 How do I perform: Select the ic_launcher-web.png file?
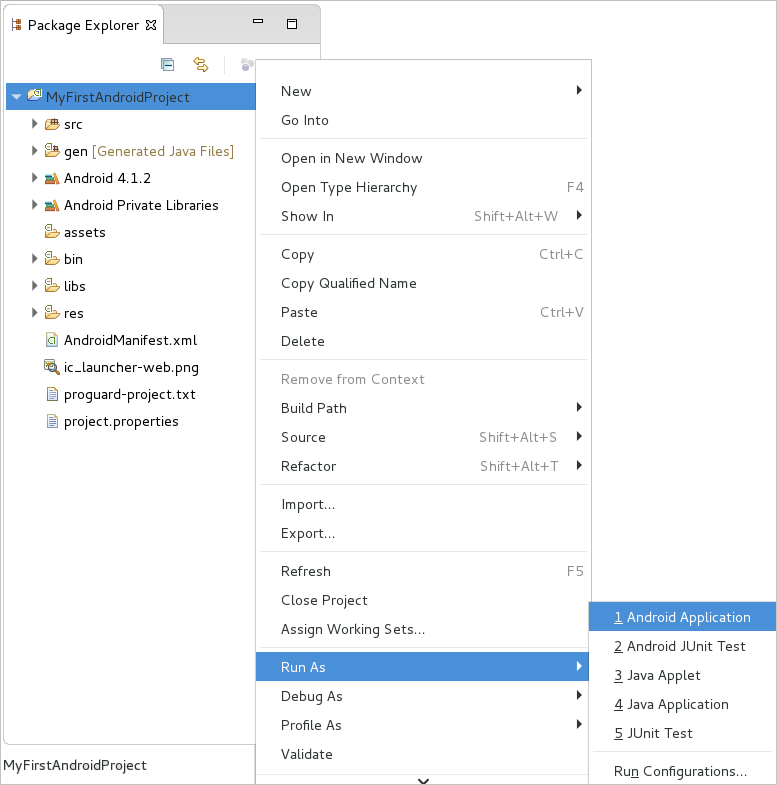(131, 367)
